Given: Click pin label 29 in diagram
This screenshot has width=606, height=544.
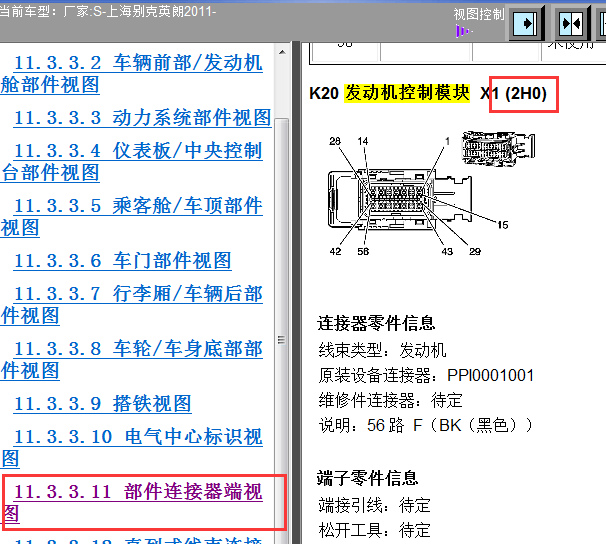Looking at the screenshot, I should [475, 252].
